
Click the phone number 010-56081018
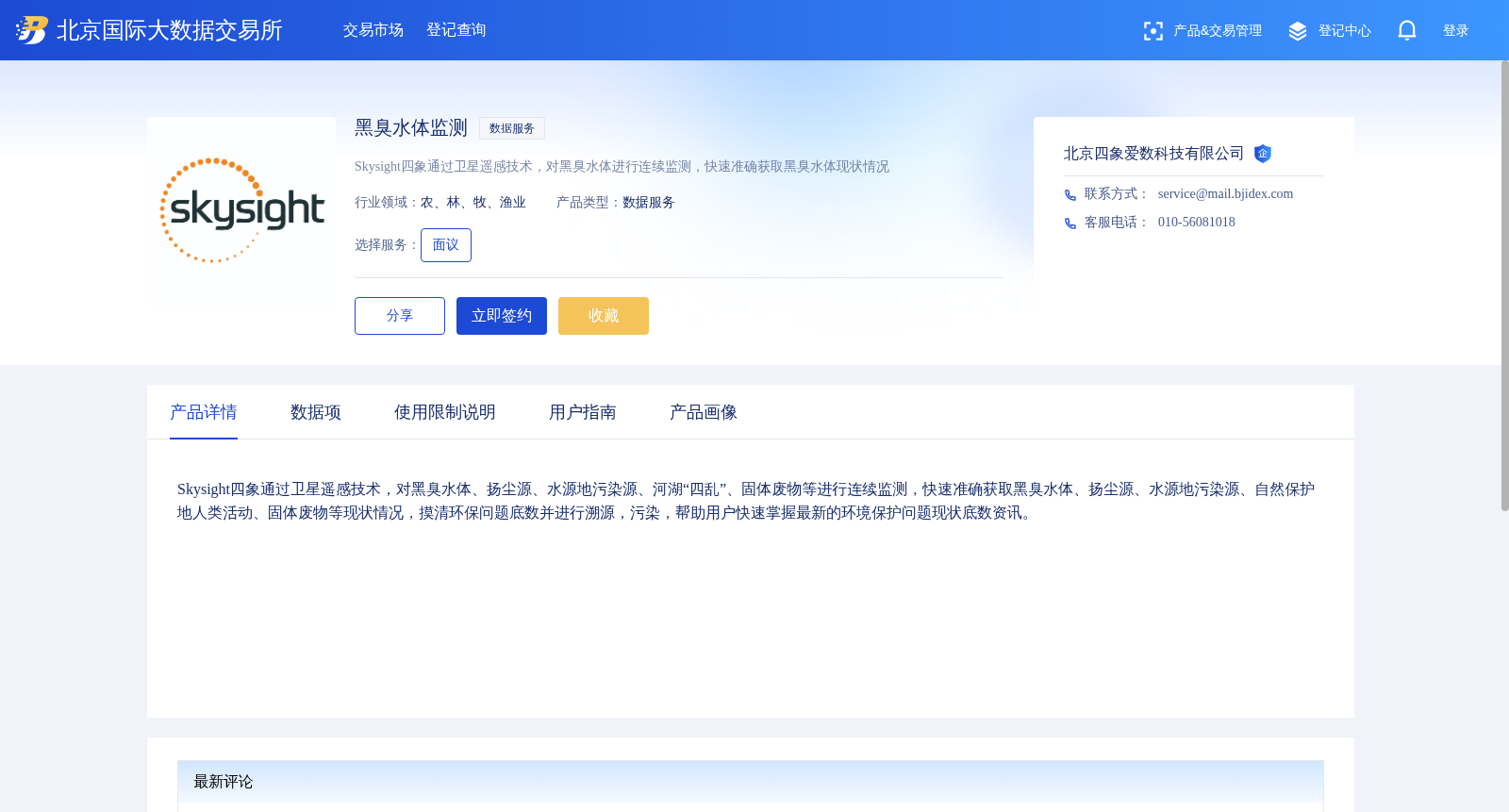pyautogui.click(x=1196, y=223)
